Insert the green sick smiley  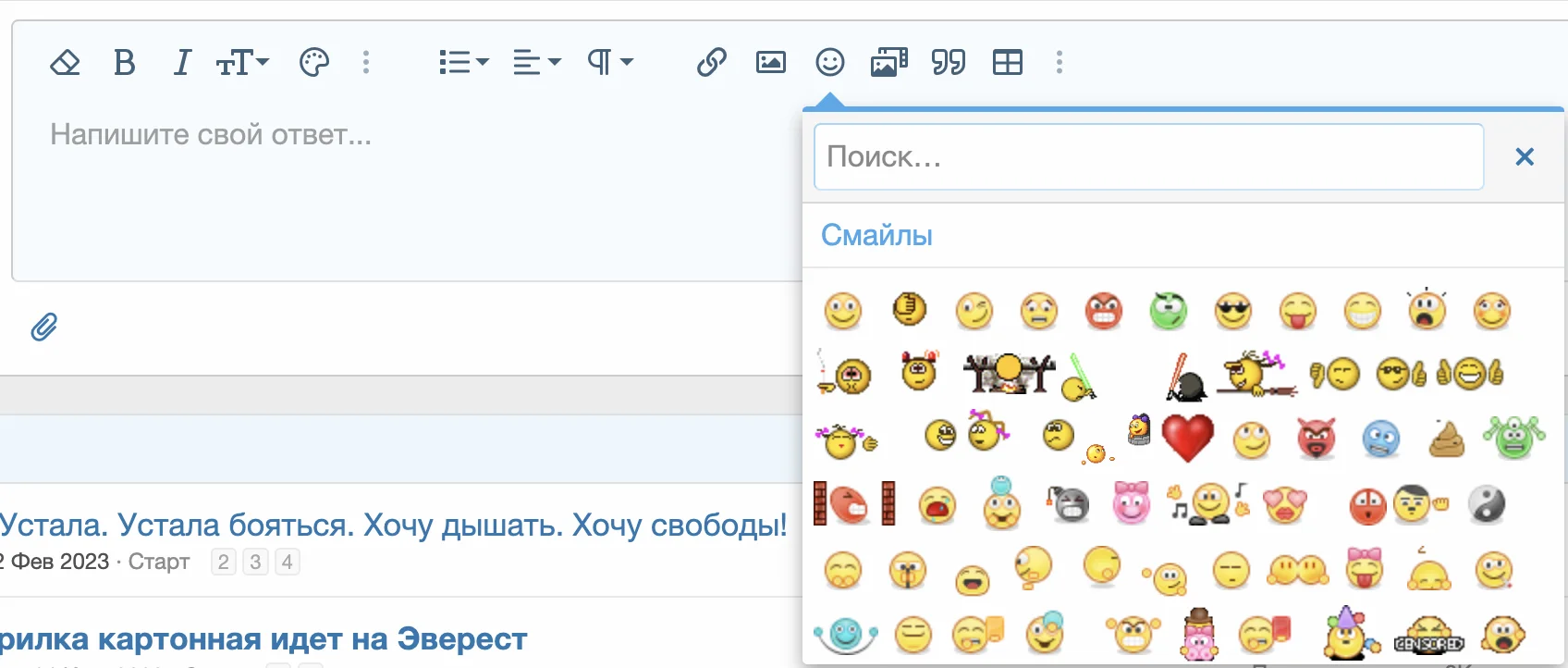pos(1169,311)
